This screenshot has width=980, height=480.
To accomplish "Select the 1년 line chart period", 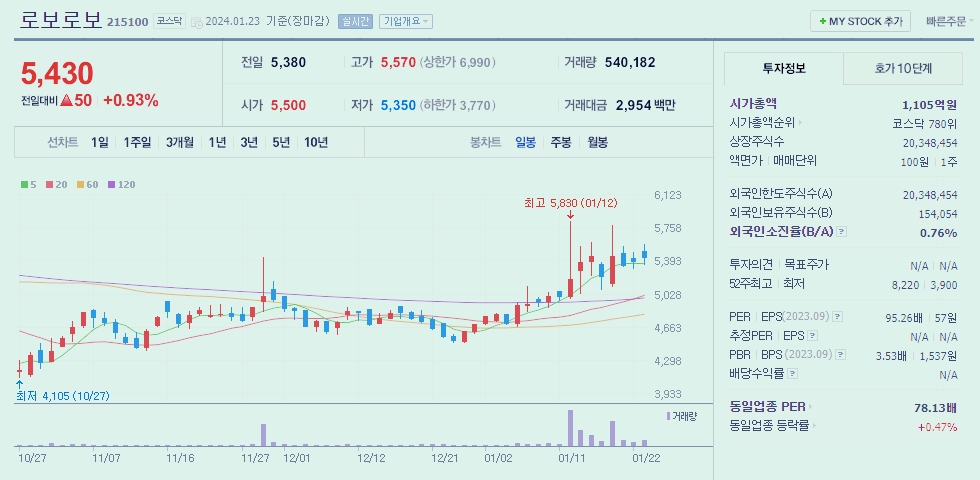I will pyautogui.click(x=217, y=142).
